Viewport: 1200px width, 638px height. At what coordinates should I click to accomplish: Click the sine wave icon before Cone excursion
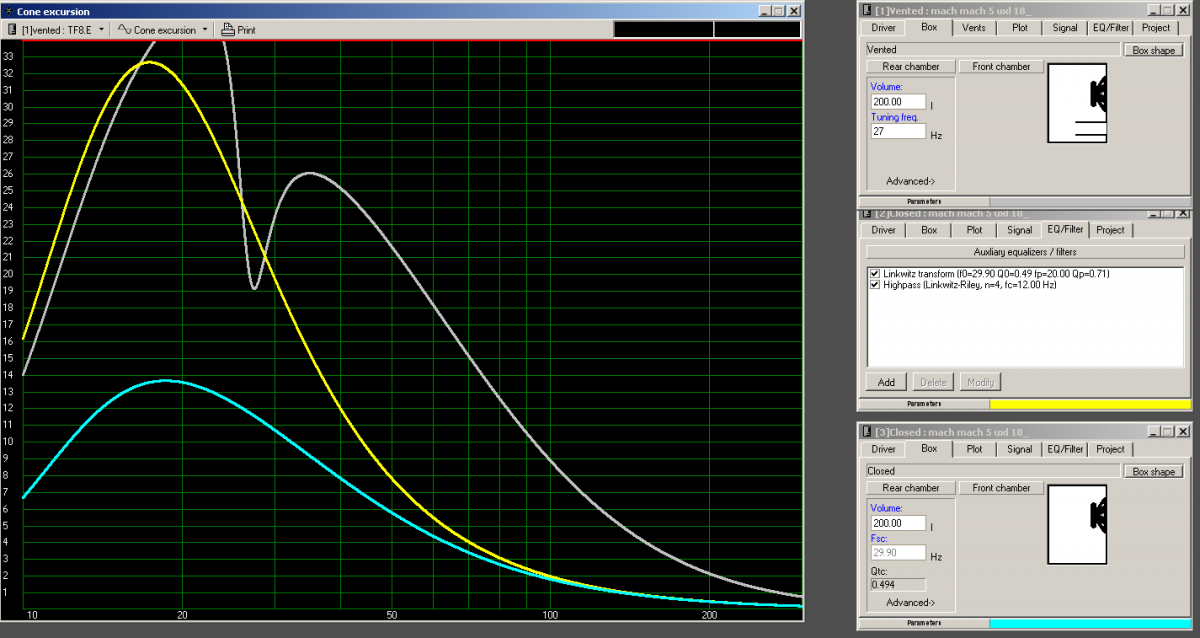point(125,30)
